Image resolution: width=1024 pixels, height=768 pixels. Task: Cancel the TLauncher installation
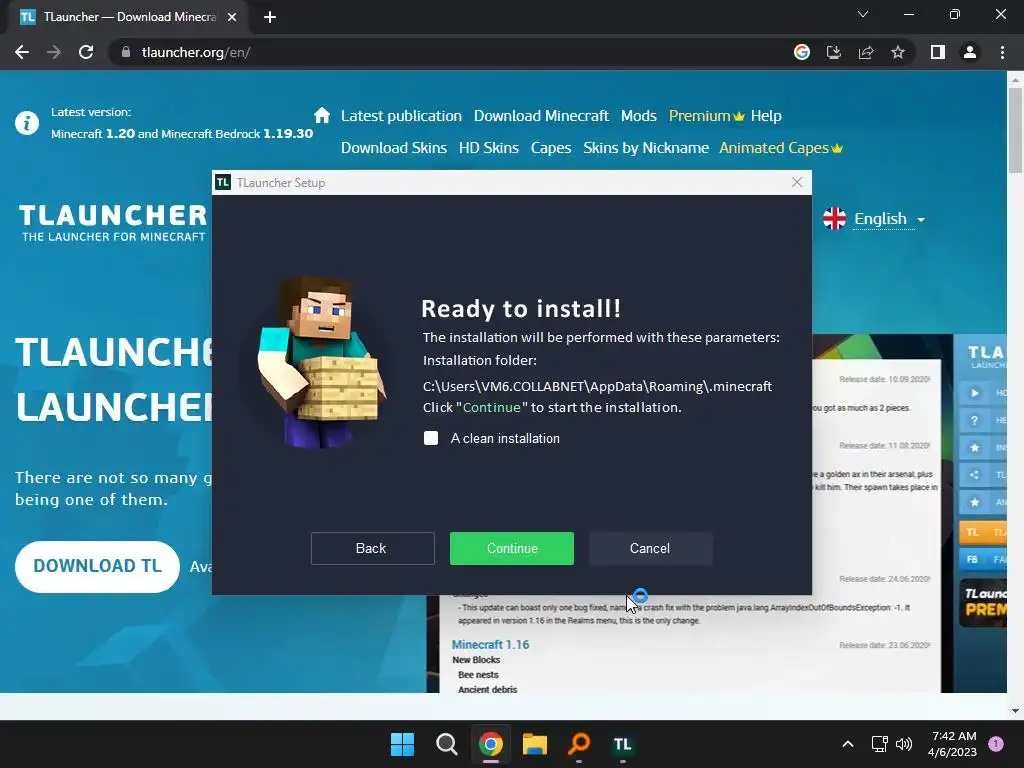click(650, 548)
